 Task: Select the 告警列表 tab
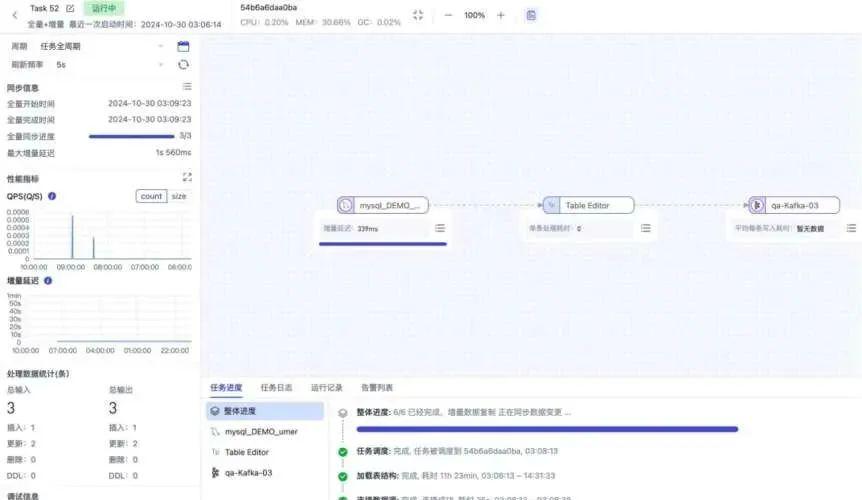(377, 387)
